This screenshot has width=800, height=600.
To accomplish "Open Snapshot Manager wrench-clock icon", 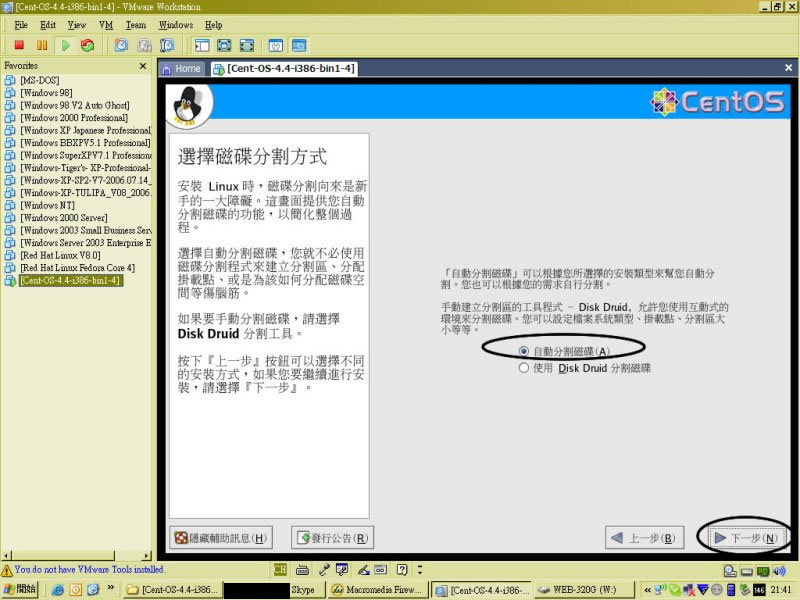I will coord(167,45).
